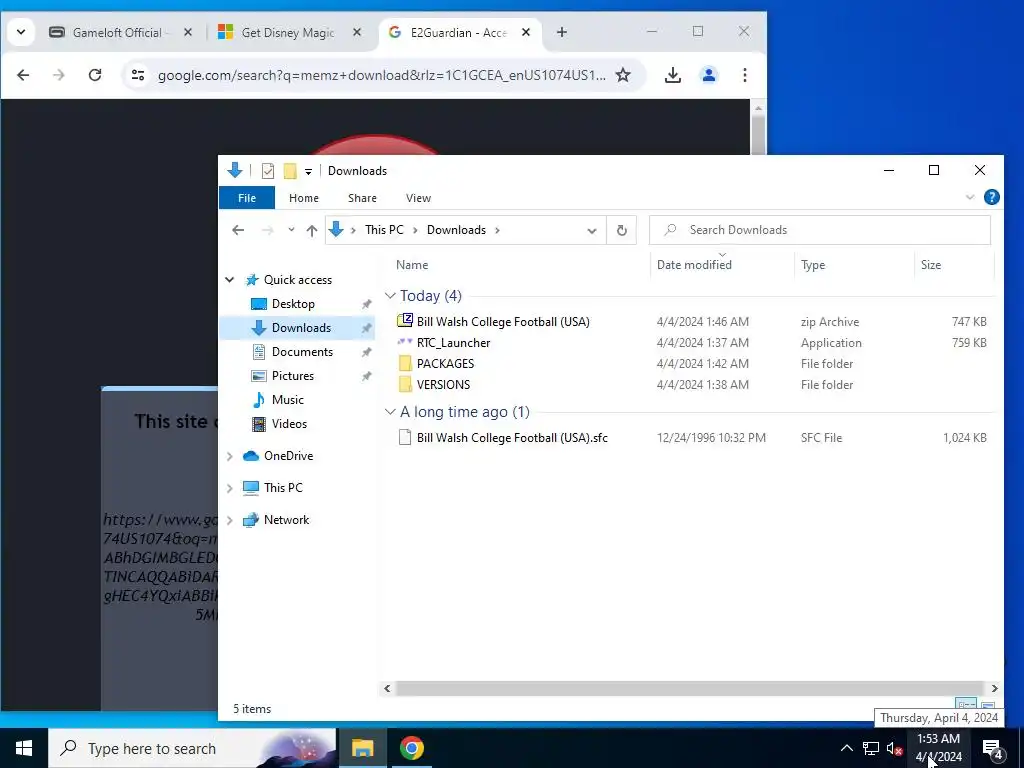This screenshot has height=768, width=1024.
Task: Open Explorer's recent locations dropdown
Action: point(291,230)
